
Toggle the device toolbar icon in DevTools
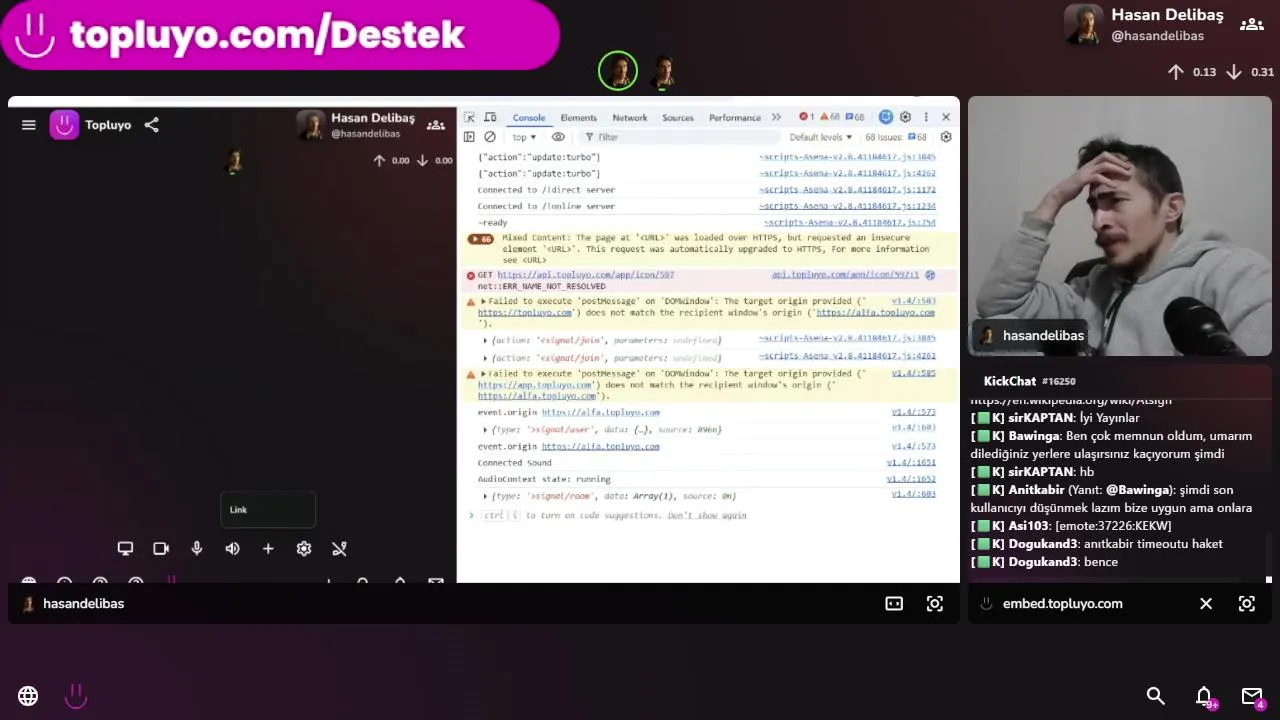pyautogui.click(x=490, y=117)
